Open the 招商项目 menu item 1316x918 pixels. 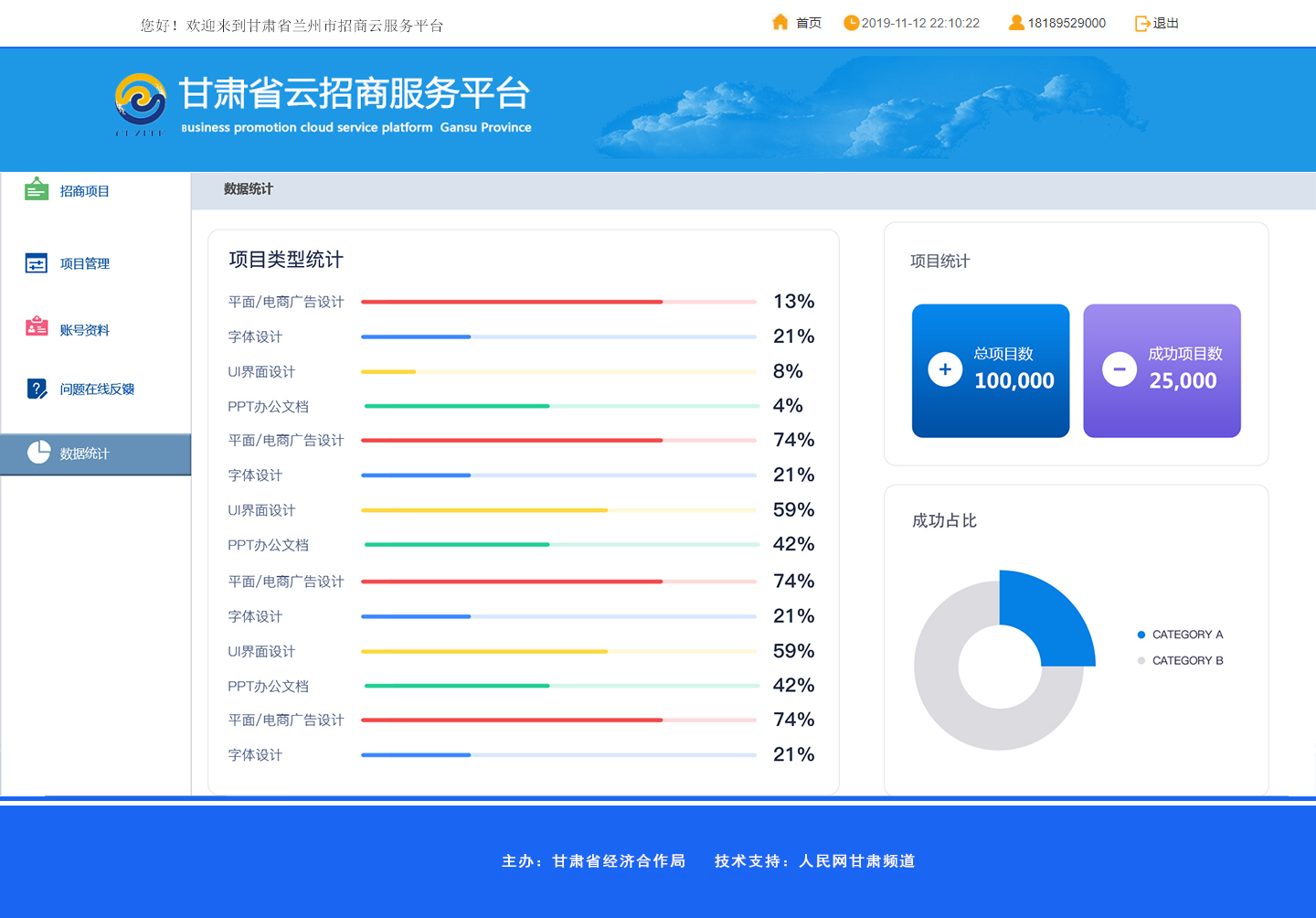point(85,191)
